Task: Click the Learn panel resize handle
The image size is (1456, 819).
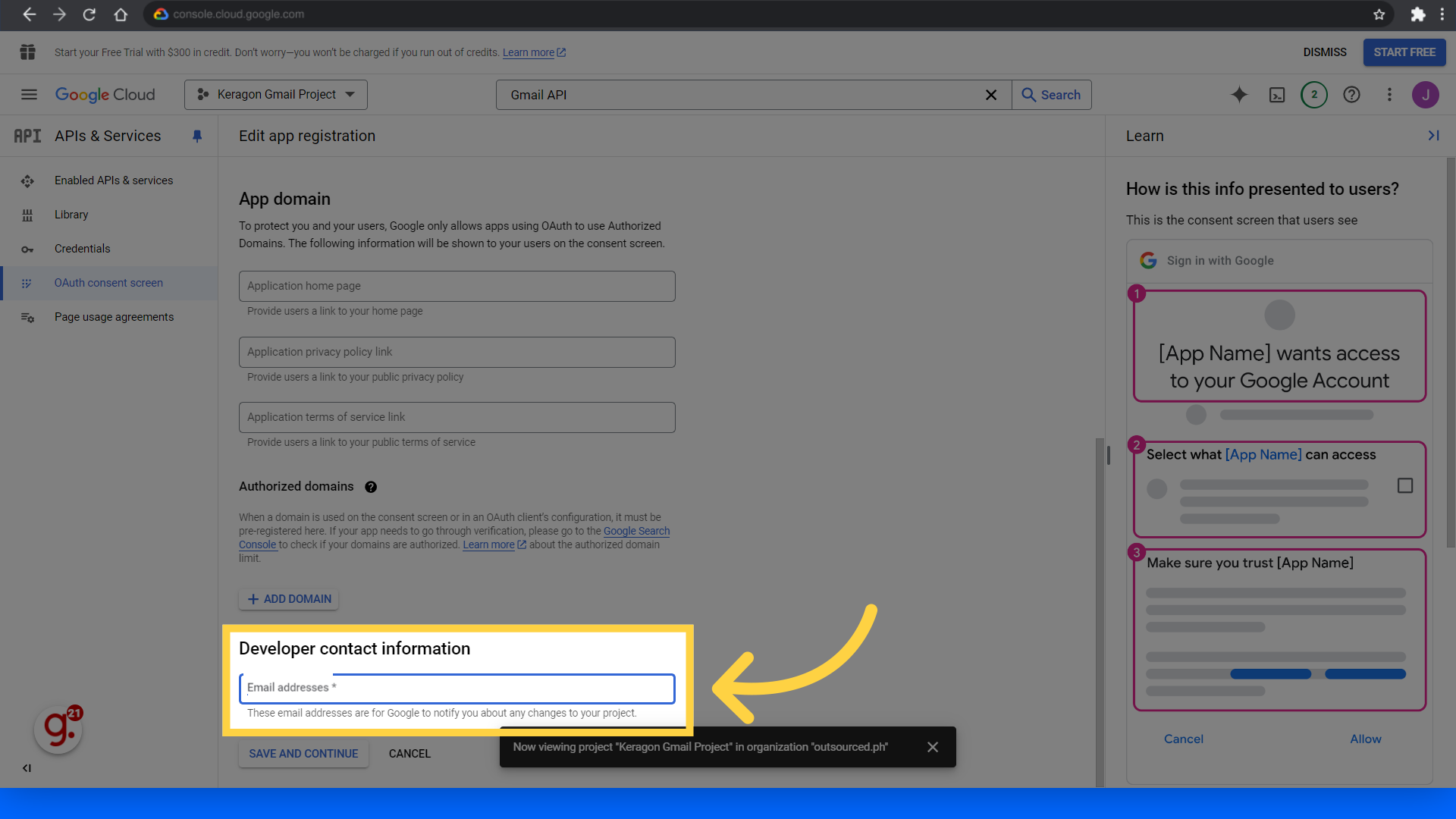Action: pyautogui.click(x=1109, y=455)
